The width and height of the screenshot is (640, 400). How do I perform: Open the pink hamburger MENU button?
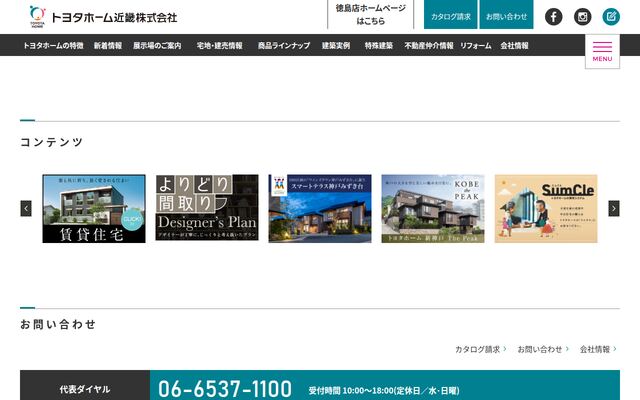602,51
